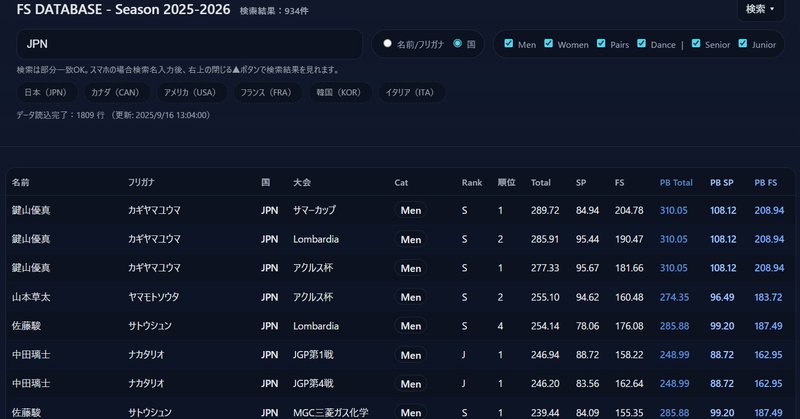The height and width of the screenshot is (419, 800).
Task: Sort by the SP column header
Action: pos(581,182)
